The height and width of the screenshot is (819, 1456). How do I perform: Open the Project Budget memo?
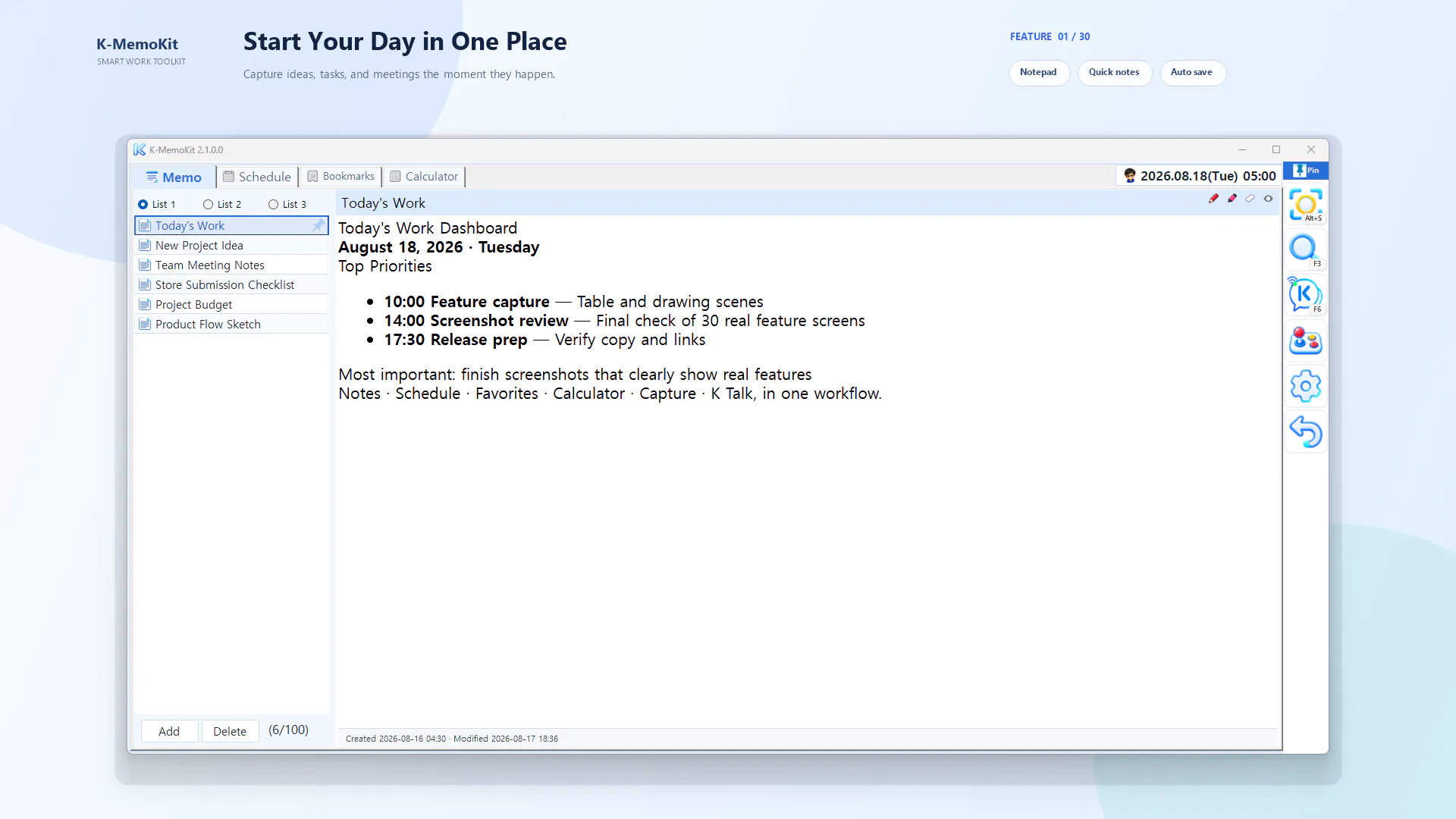(x=231, y=305)
